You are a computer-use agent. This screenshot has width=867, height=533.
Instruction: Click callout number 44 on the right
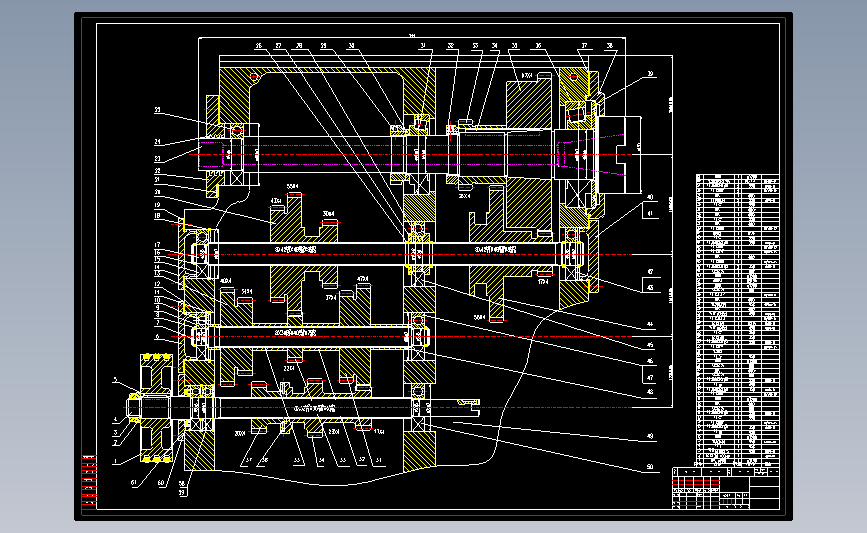point(650,325)
